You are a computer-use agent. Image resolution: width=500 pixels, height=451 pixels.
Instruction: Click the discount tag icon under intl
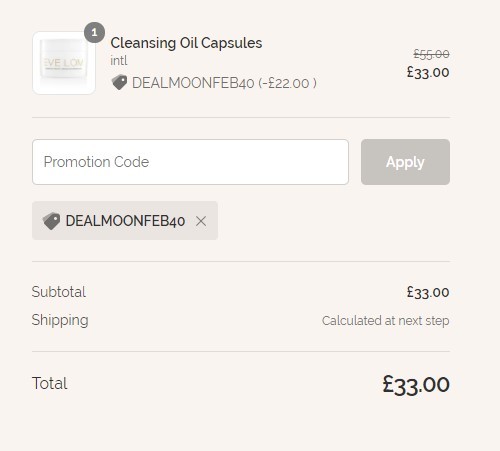(119, 83)
